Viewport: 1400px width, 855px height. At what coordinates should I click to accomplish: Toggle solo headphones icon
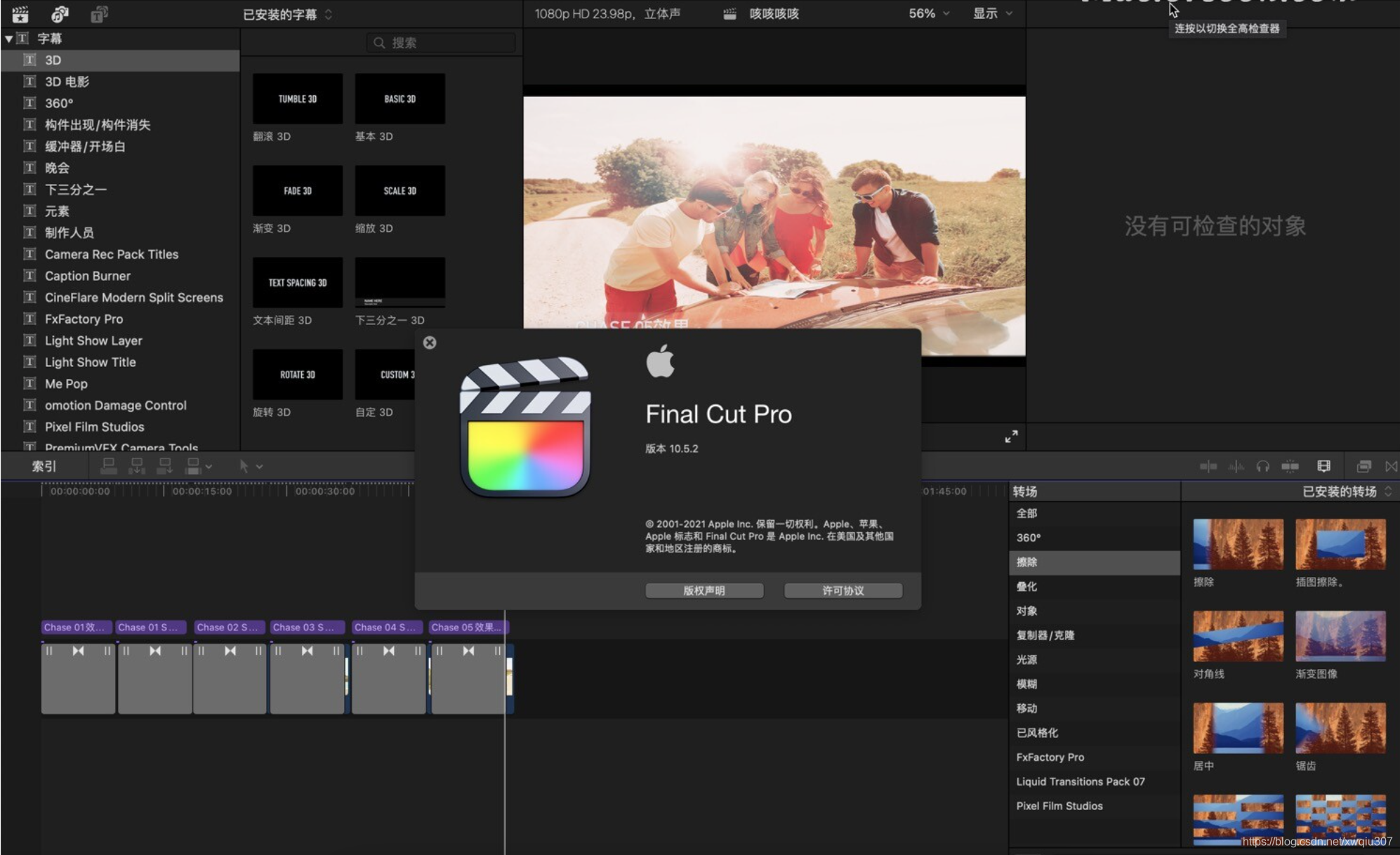(x=1262, y=466)
